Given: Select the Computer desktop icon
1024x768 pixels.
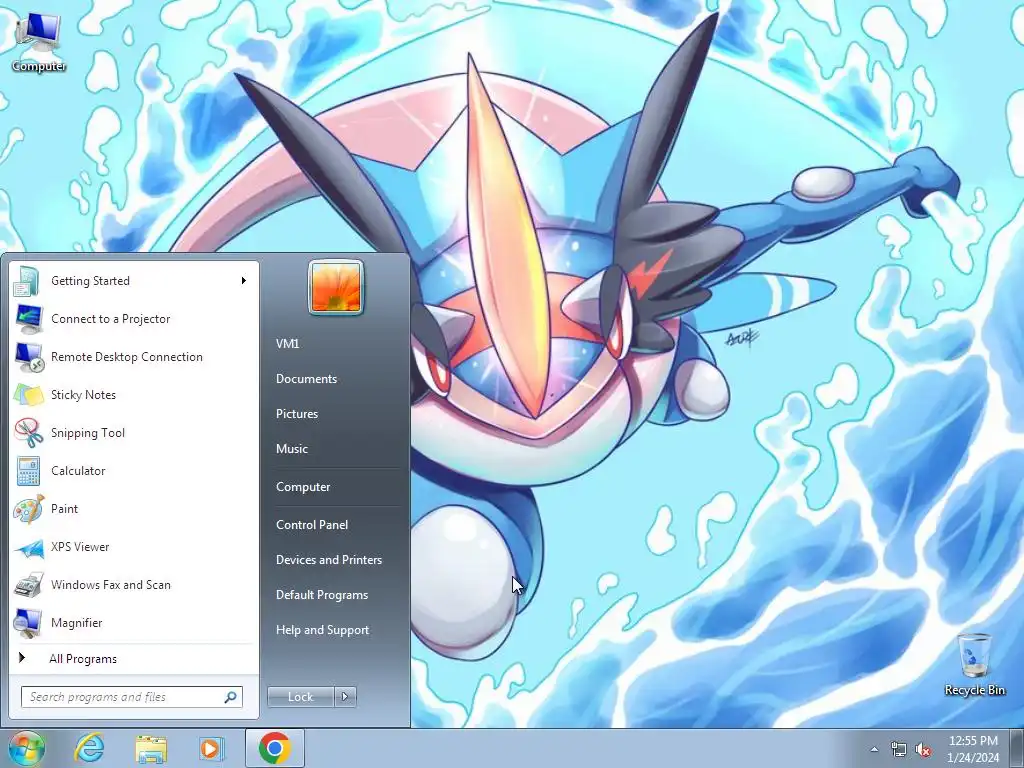Looking at the screenshot, I should pos(39,42).
